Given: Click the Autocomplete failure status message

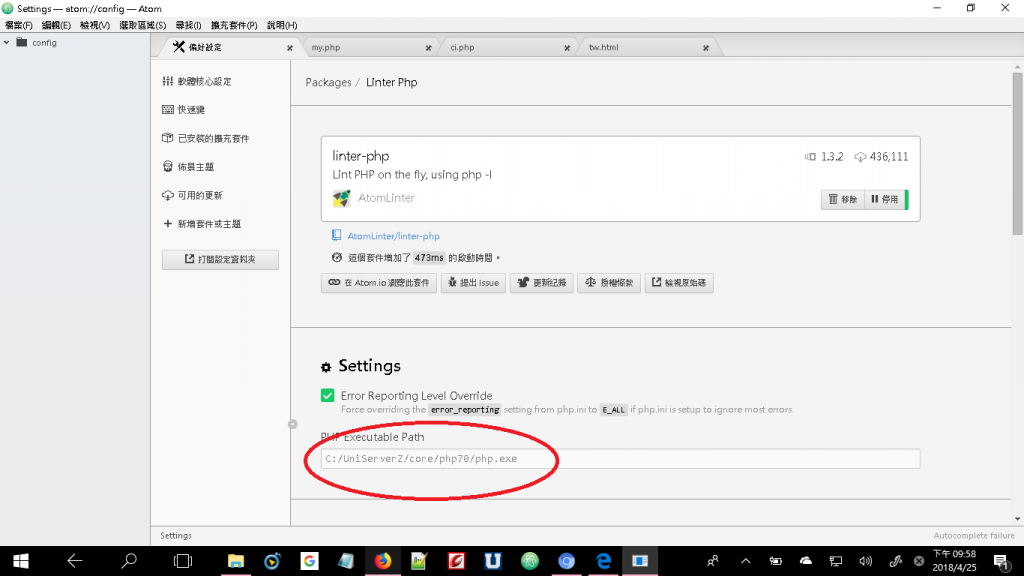Looking at the screenshot, I should pos(974,536).
